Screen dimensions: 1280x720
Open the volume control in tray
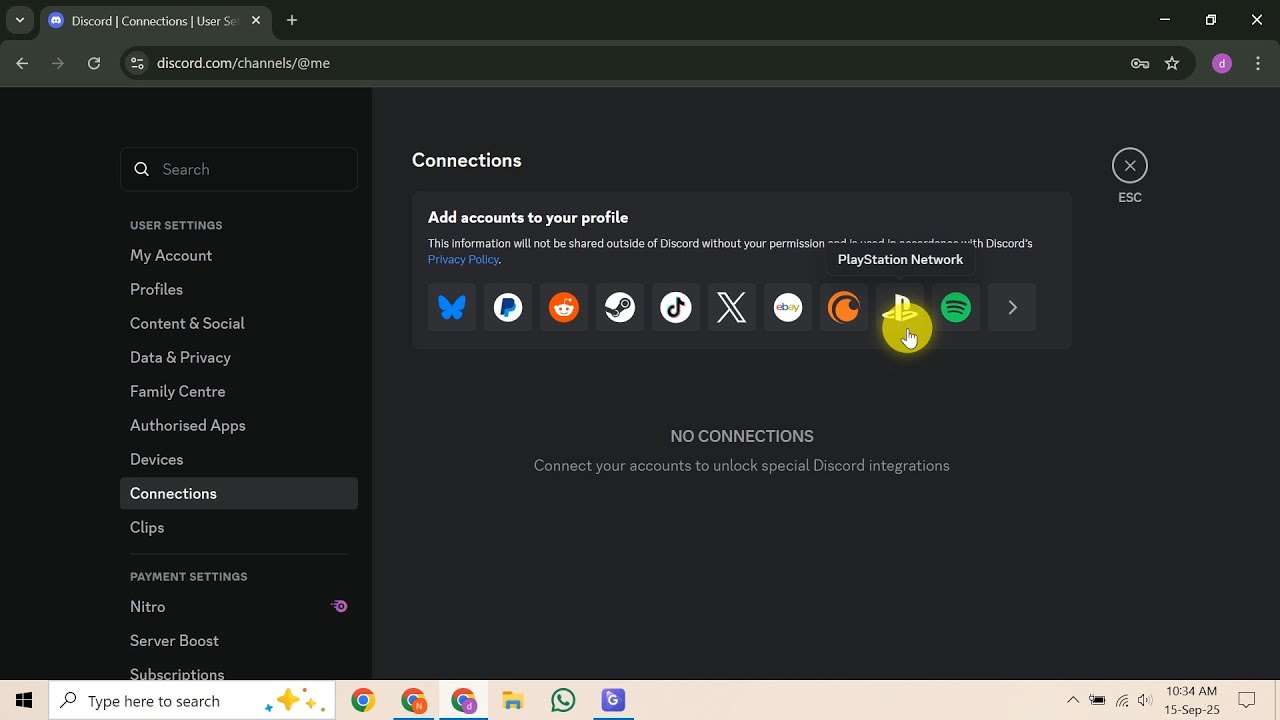[x=1145, y=701]
